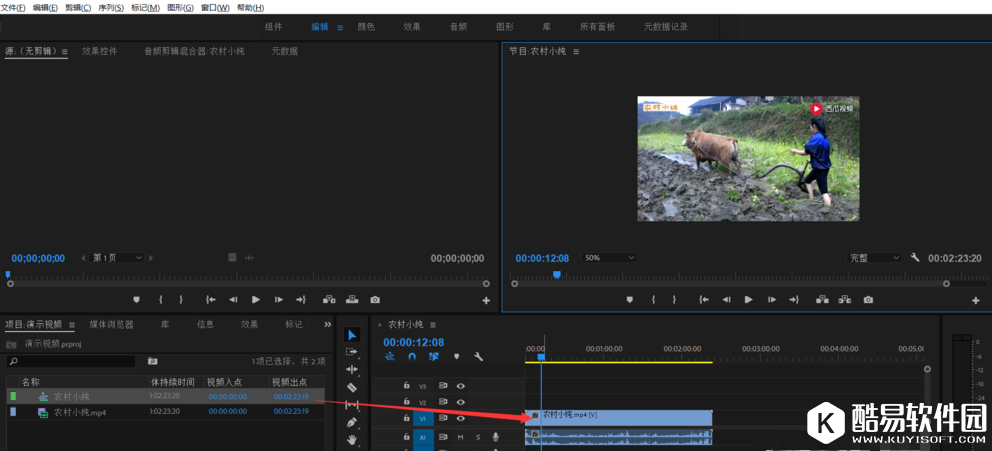Toggle lock on the V3 track

406,385
